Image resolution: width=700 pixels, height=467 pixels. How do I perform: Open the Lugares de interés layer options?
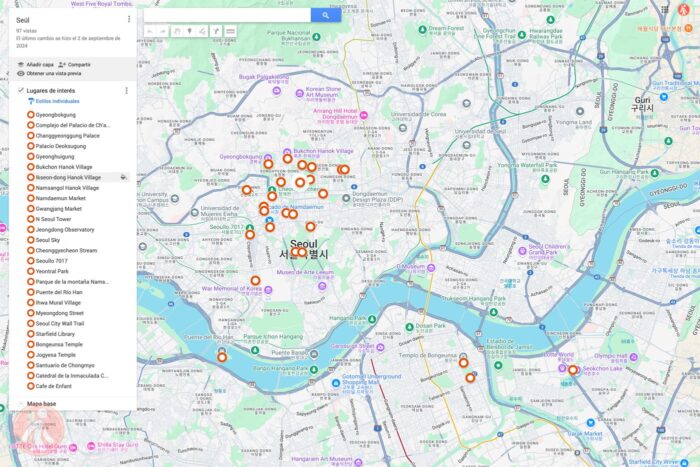click(127, 91)
